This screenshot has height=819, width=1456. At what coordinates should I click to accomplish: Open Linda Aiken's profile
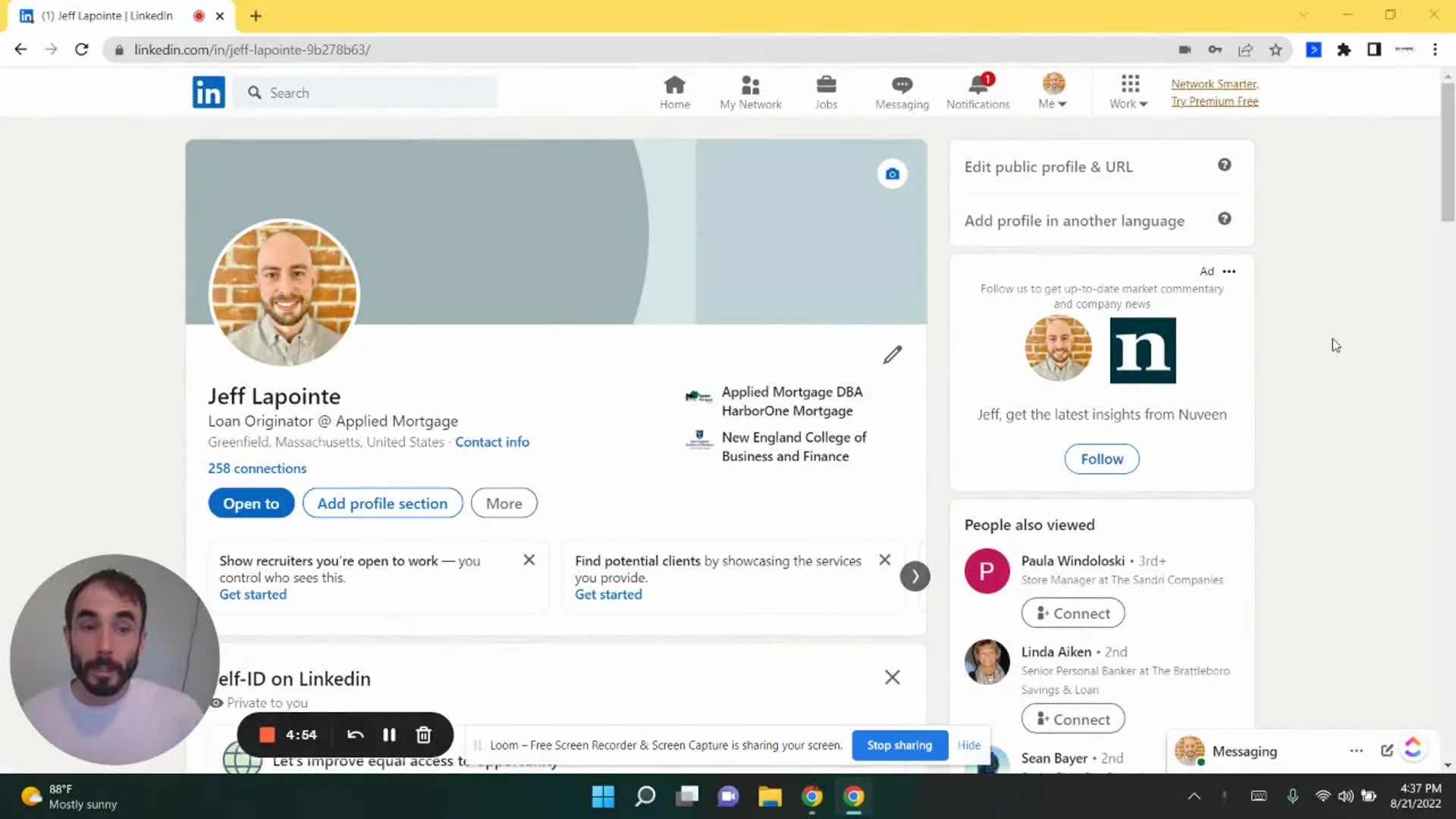click(1056, 652)
